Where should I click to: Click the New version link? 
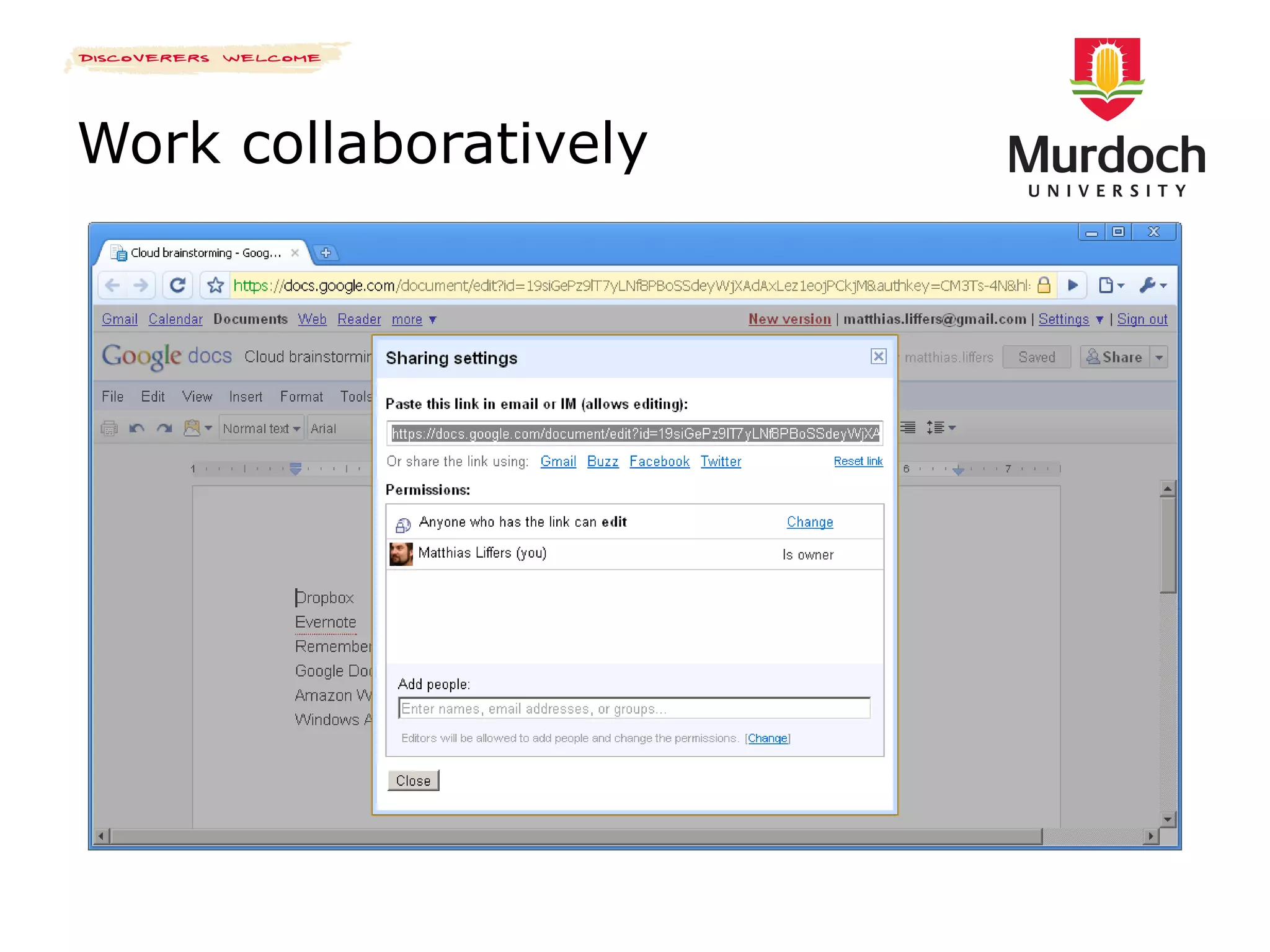(789, 319)
